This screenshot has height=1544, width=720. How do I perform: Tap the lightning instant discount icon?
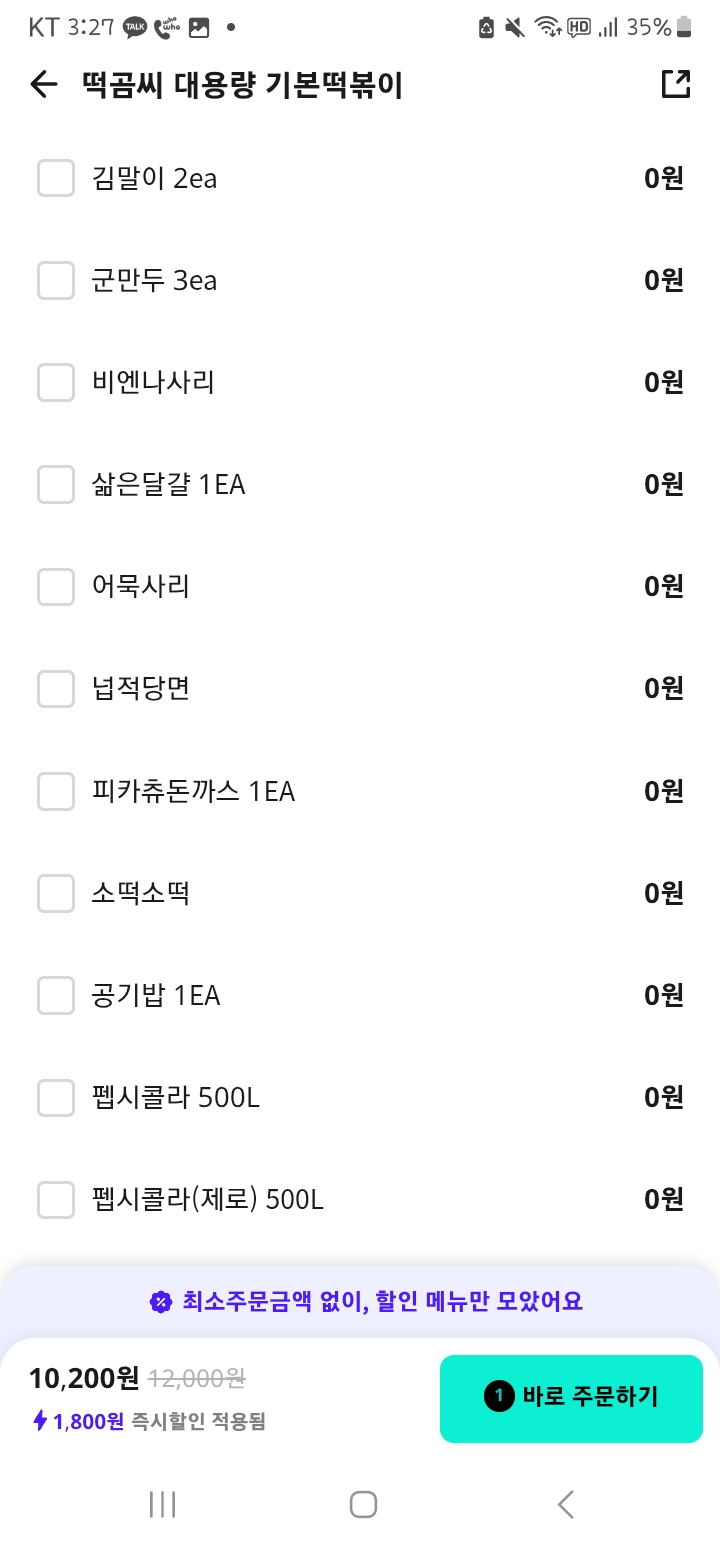click(x=40, y=1420)
